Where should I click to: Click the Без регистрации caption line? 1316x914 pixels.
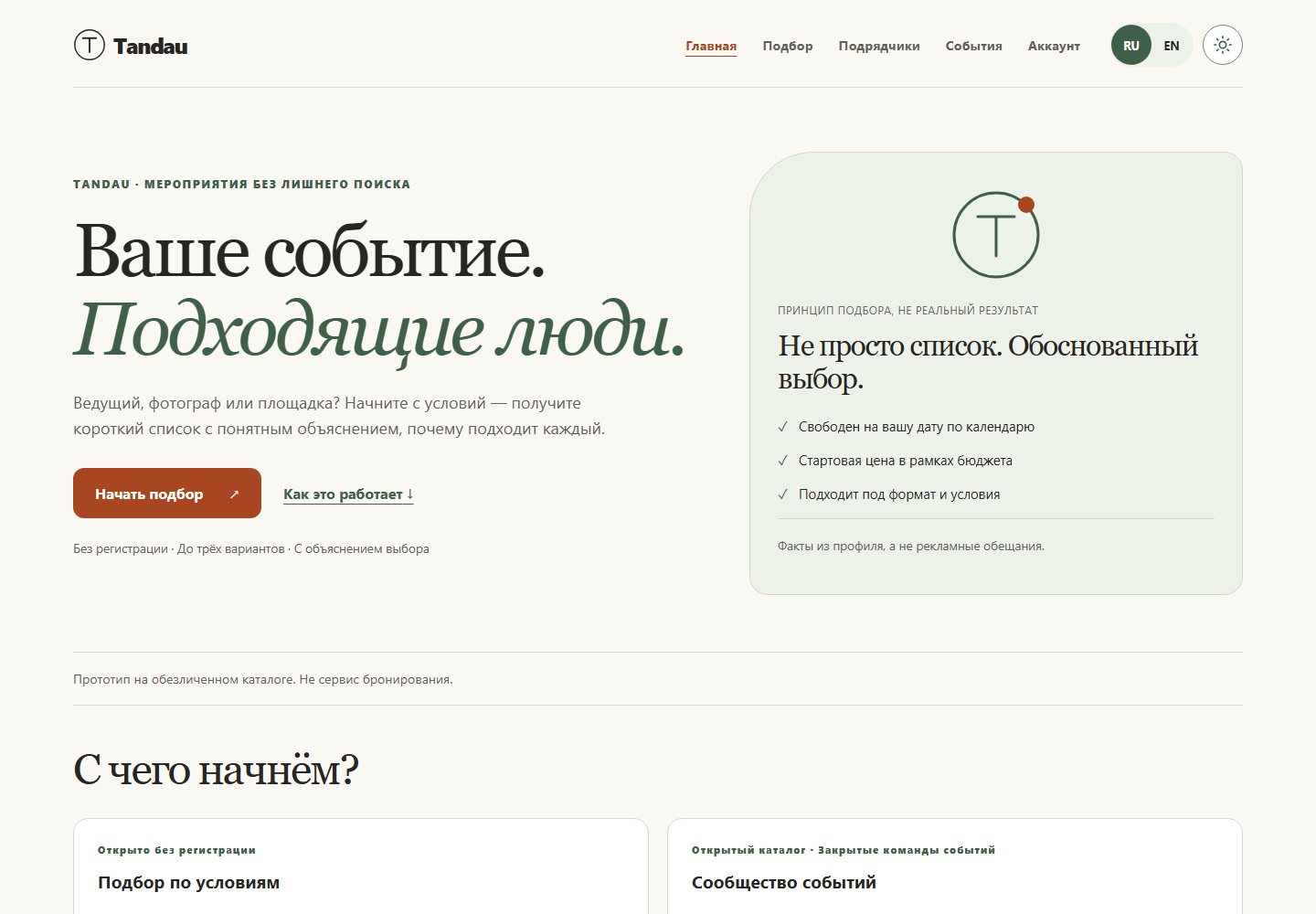click(251, 548)
